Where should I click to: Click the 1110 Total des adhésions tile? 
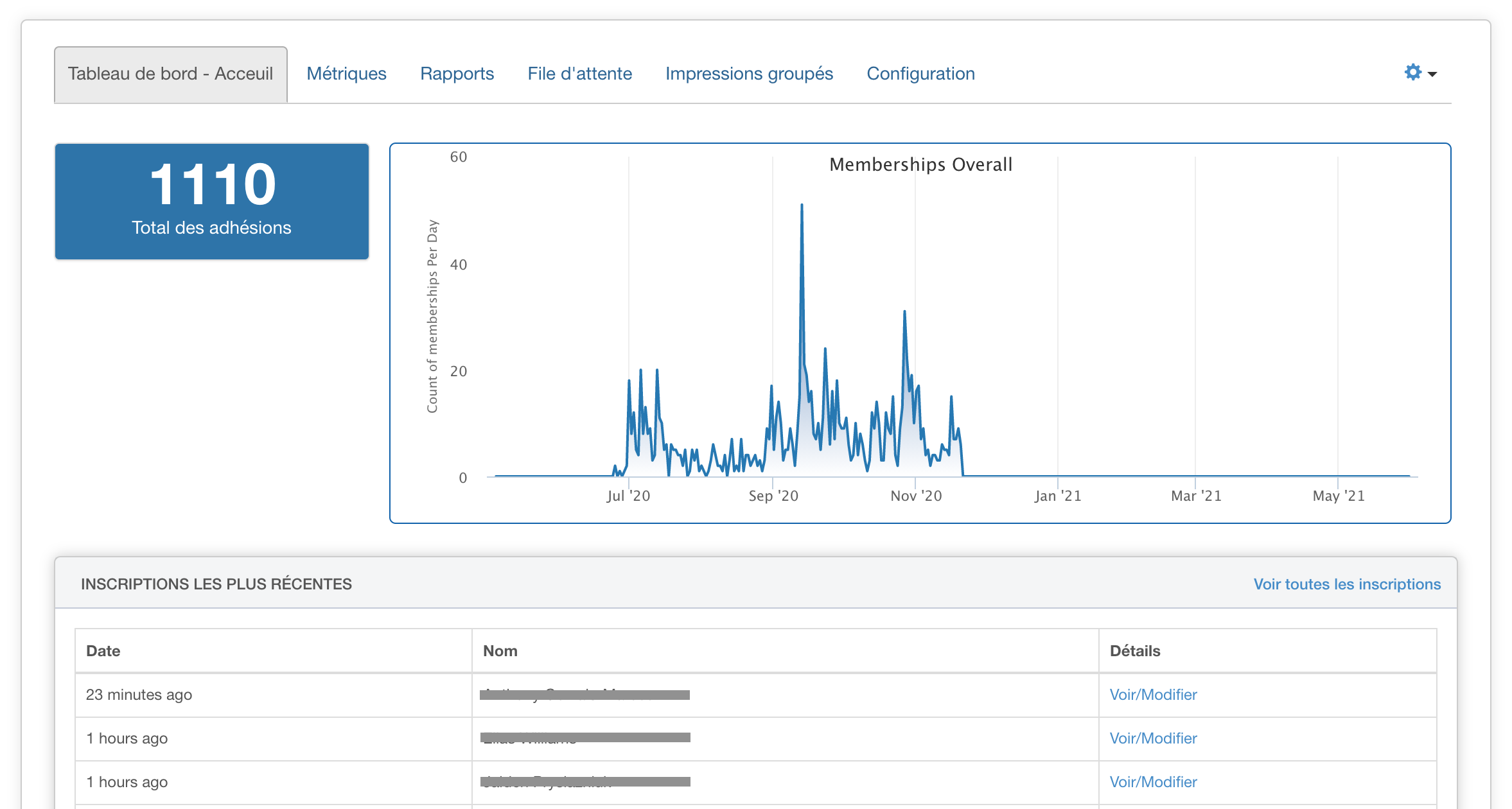click(x=212, y=201)
